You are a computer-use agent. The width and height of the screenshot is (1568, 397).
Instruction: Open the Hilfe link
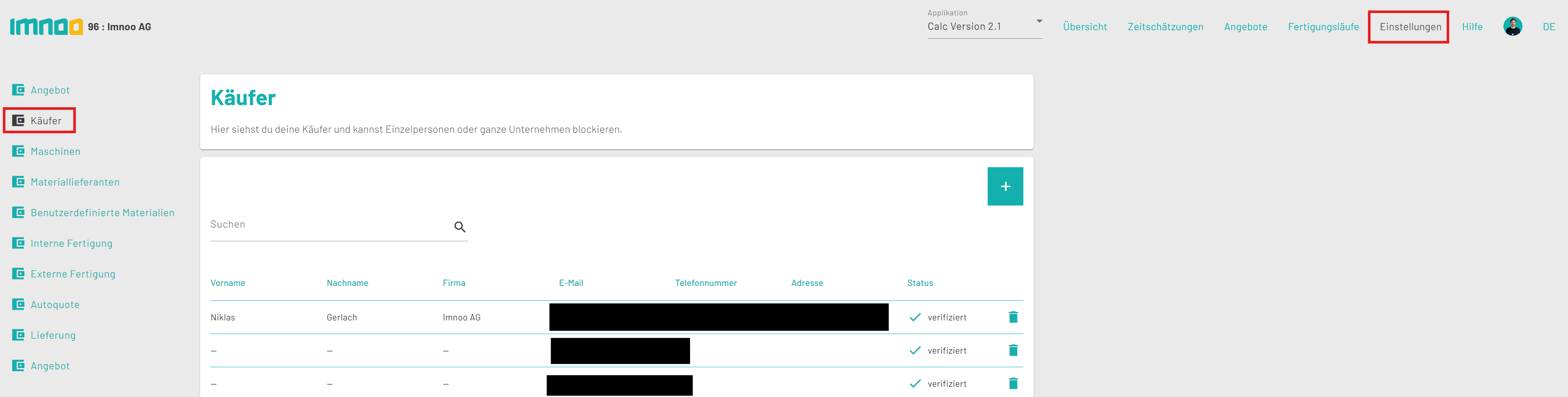(x=1472, y=27)
